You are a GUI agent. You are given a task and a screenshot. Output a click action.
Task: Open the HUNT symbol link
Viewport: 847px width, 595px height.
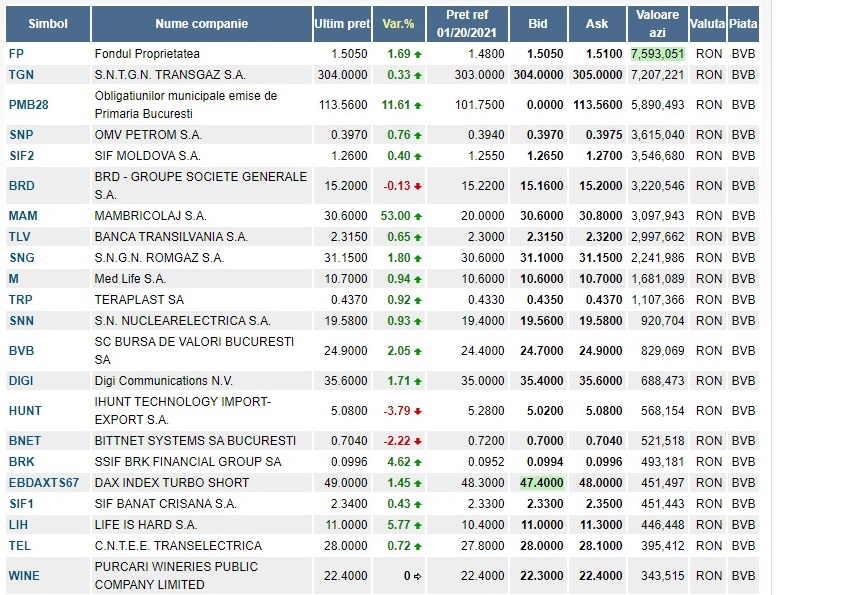25,411
